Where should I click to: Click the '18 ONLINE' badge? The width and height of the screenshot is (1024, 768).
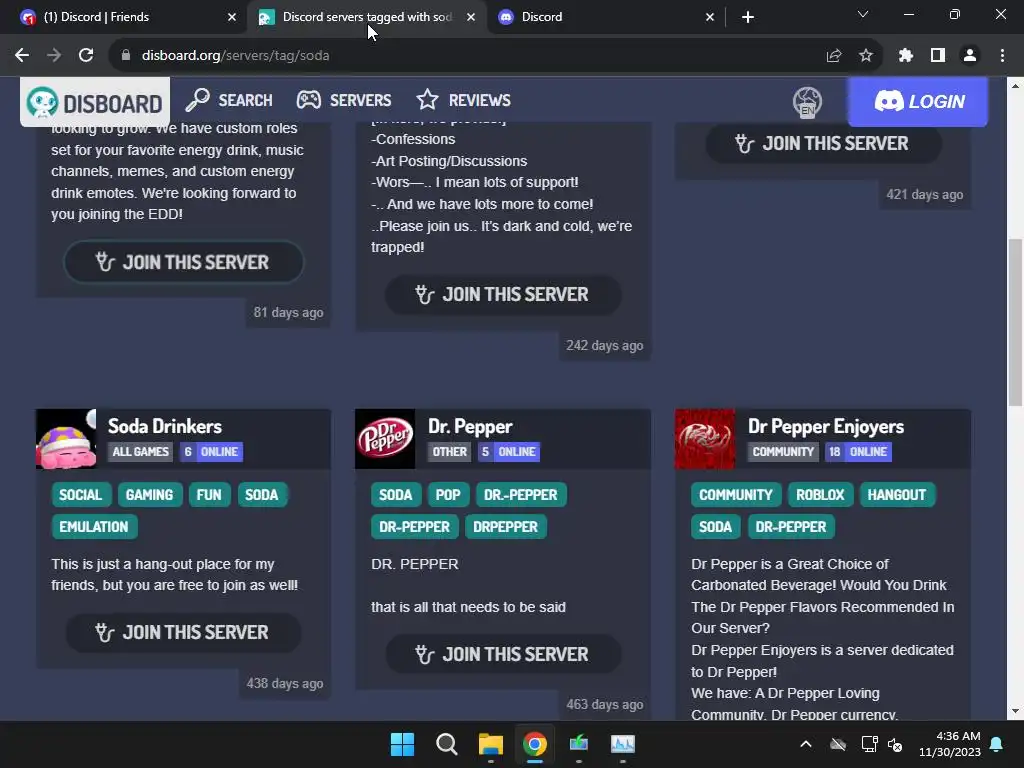point(858,452)
